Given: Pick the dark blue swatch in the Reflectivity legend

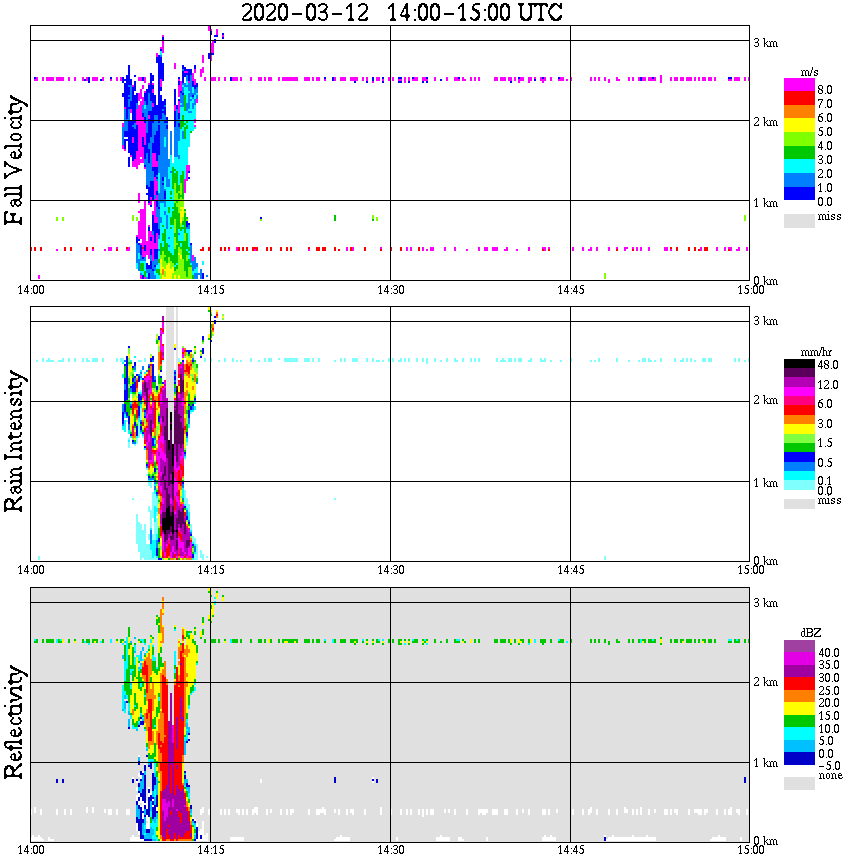Looking at the screenshot, I should (799, 758).
